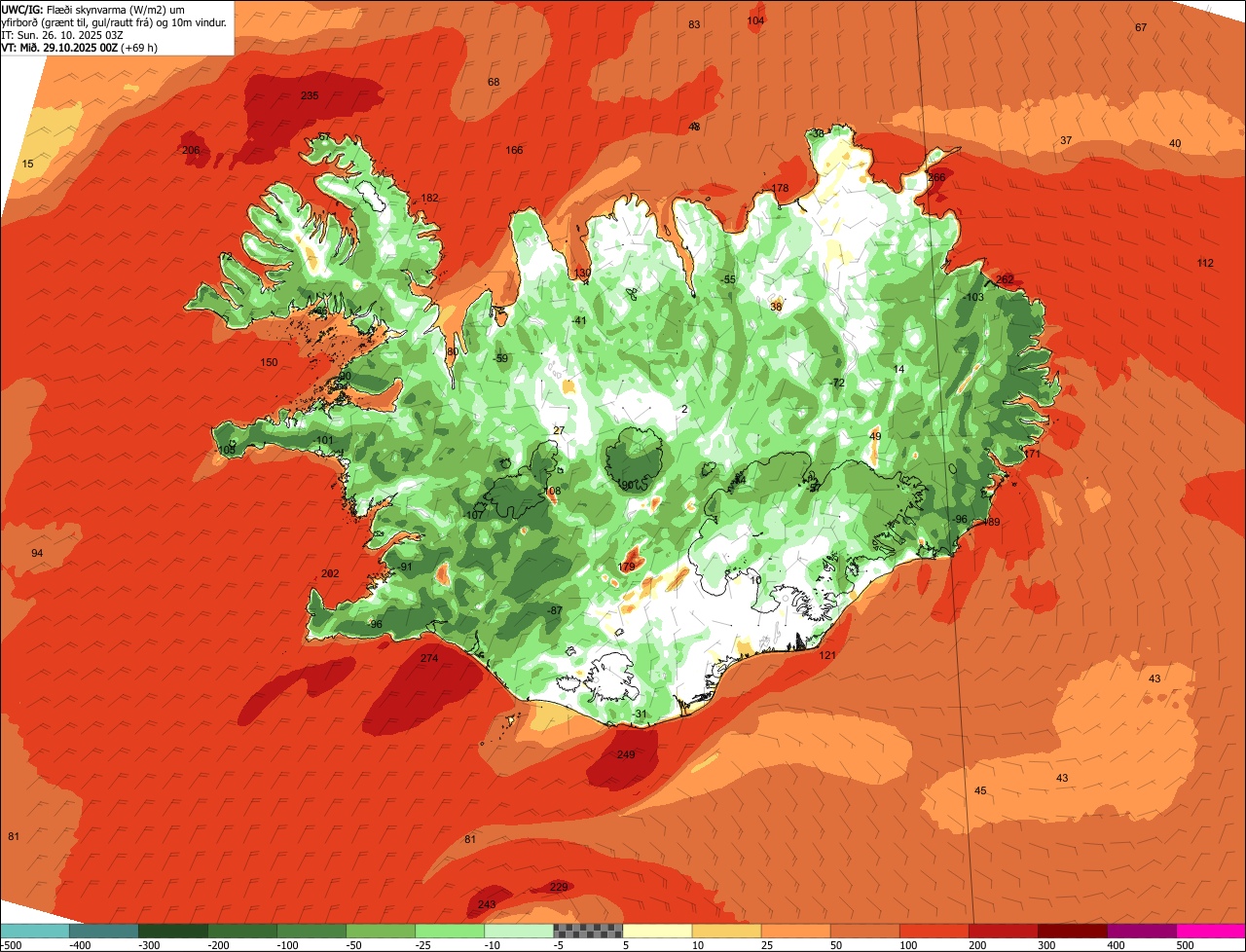Click the -103 value in northeast Iceland
The image size is (1246, 952).
[974, 297]
